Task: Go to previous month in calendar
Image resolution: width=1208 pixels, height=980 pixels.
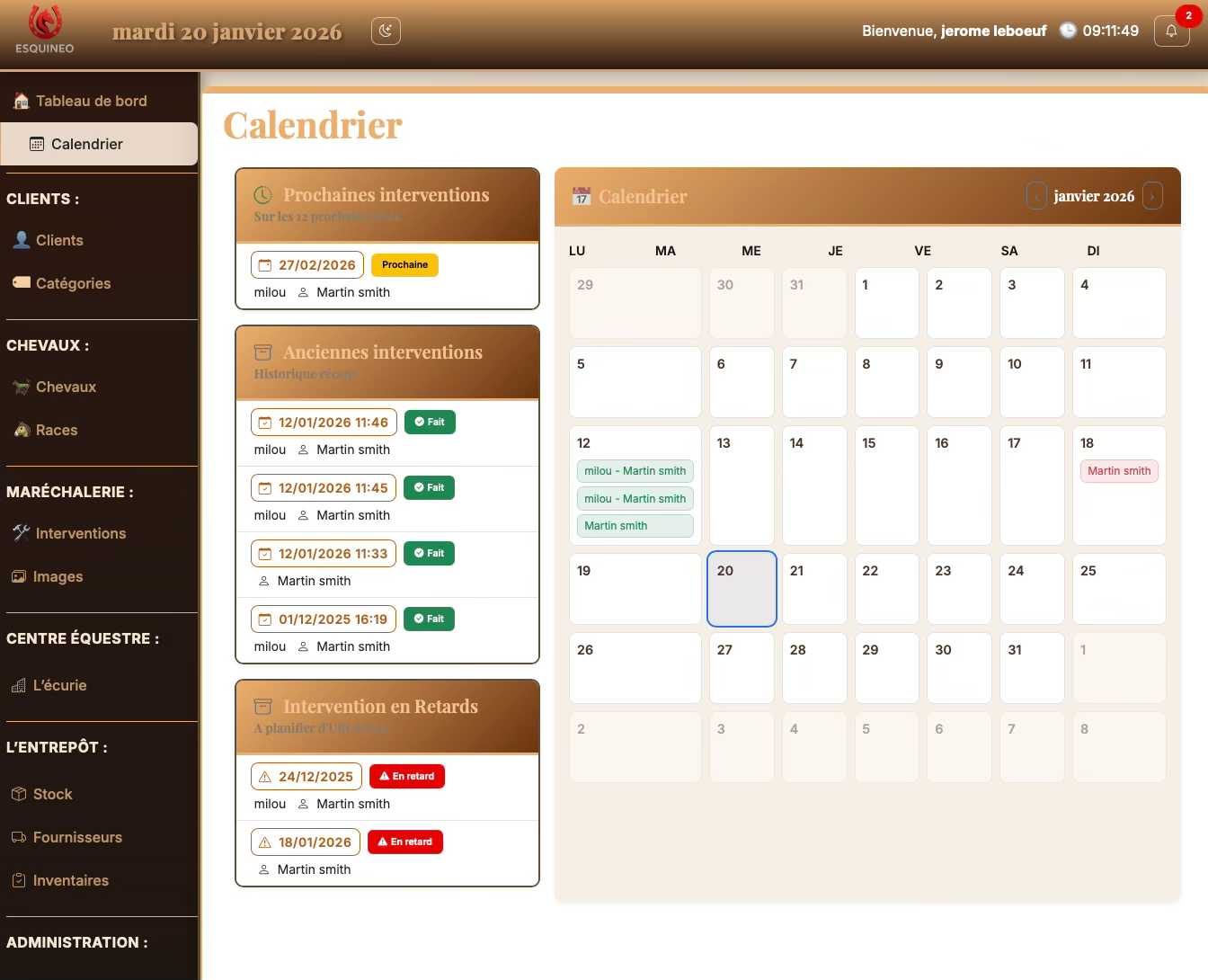Action: coord(1036,196)
